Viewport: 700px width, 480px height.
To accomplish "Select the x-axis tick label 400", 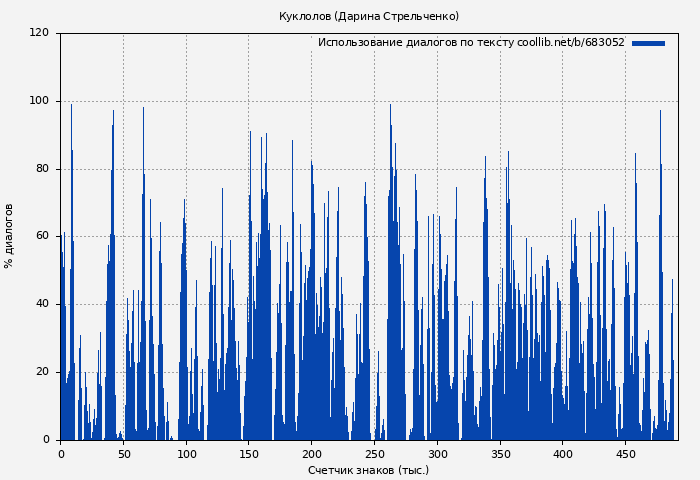I will (x=563, y=454).
